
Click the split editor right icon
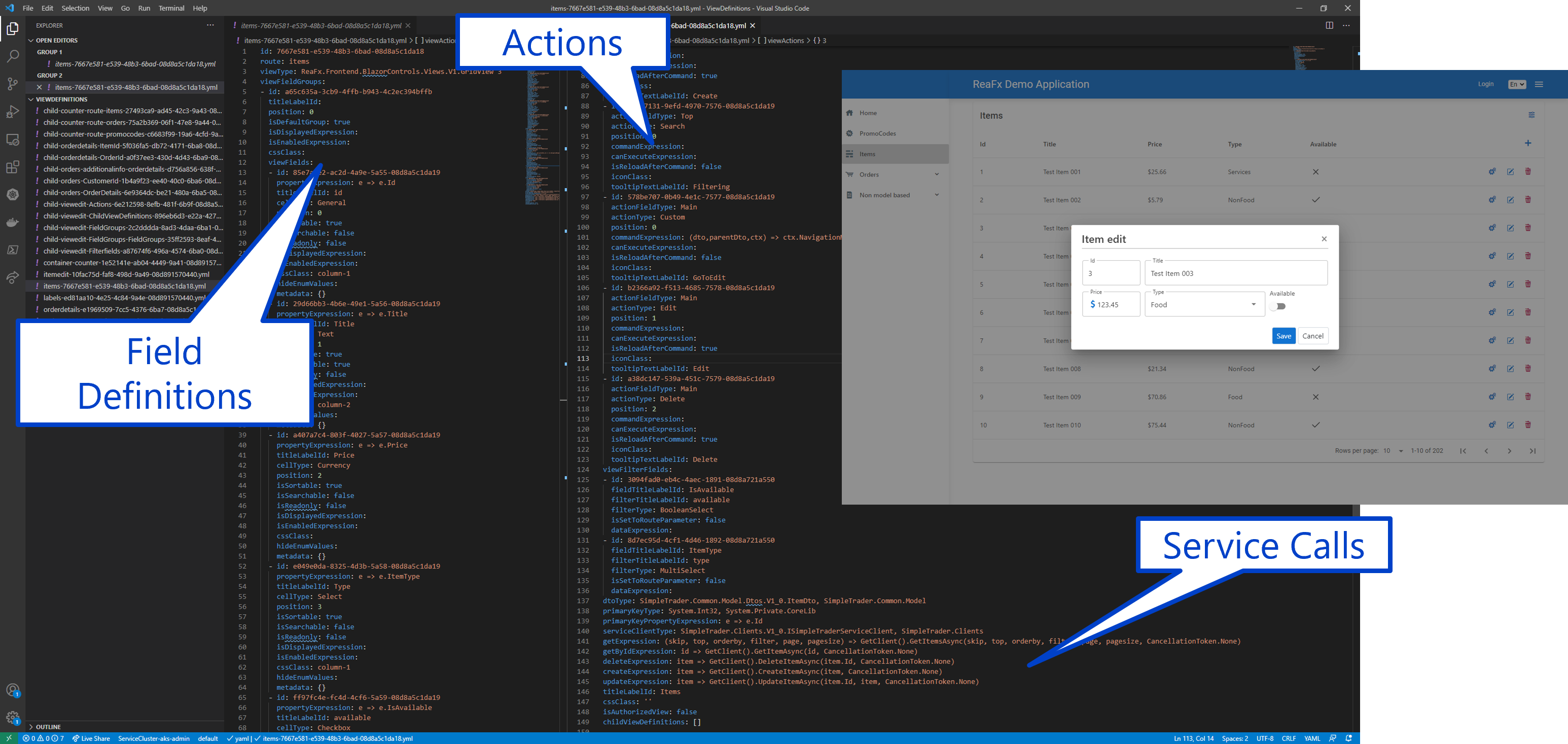(x=1329, y=25)
